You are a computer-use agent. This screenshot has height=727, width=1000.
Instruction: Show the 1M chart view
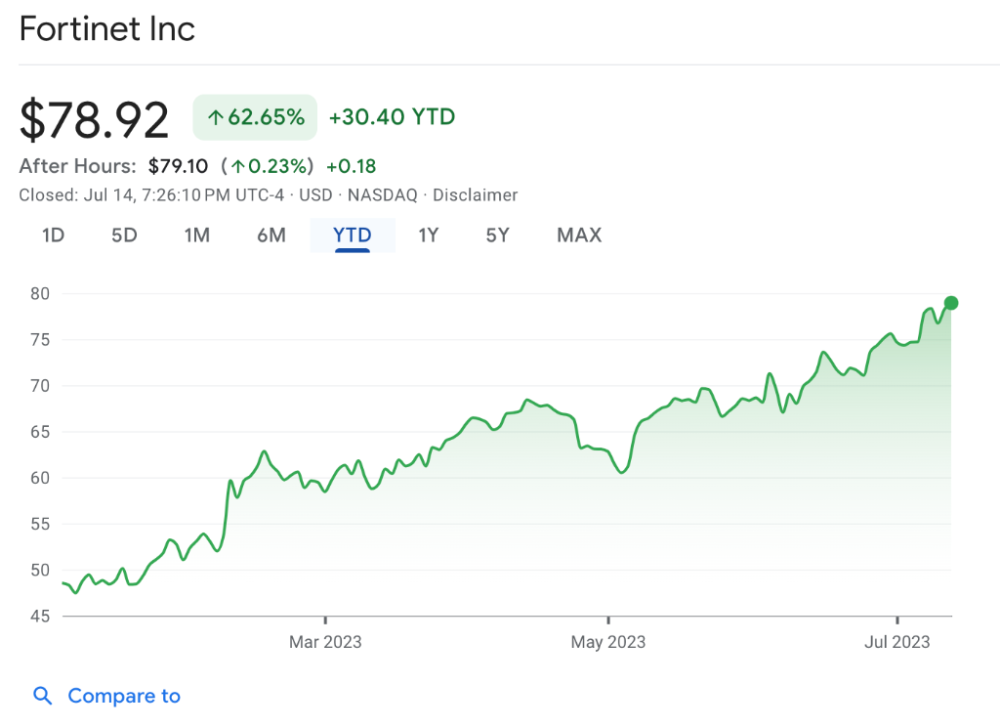(197, 236)
